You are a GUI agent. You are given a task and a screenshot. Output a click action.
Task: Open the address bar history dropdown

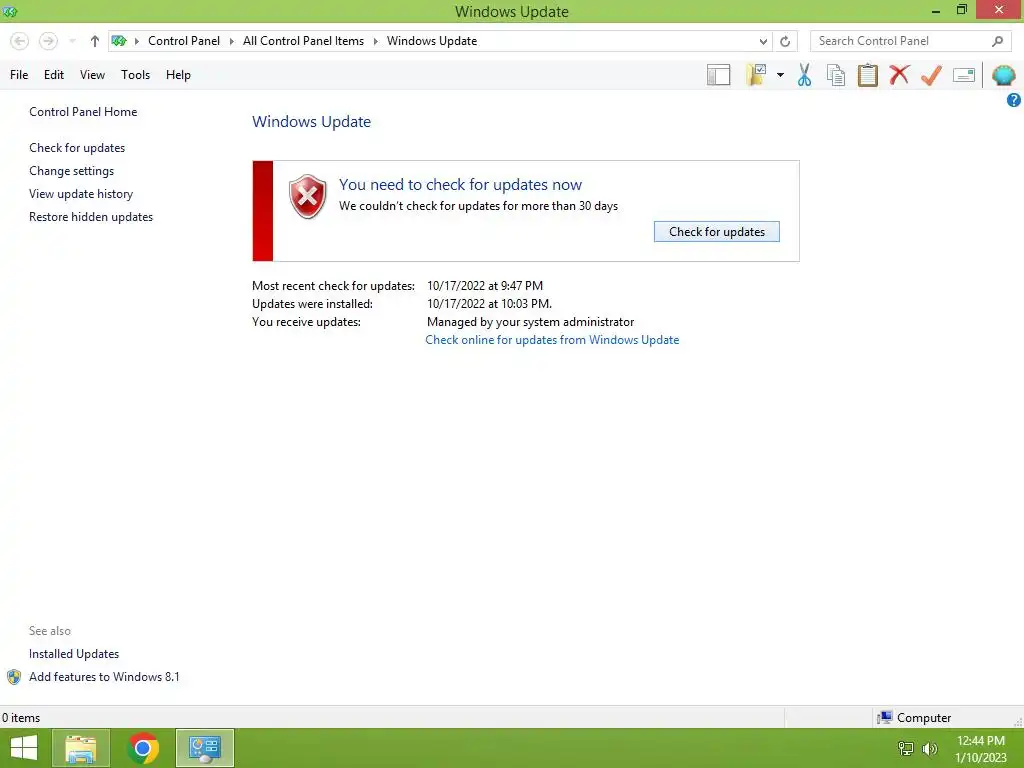pos(763,41)
